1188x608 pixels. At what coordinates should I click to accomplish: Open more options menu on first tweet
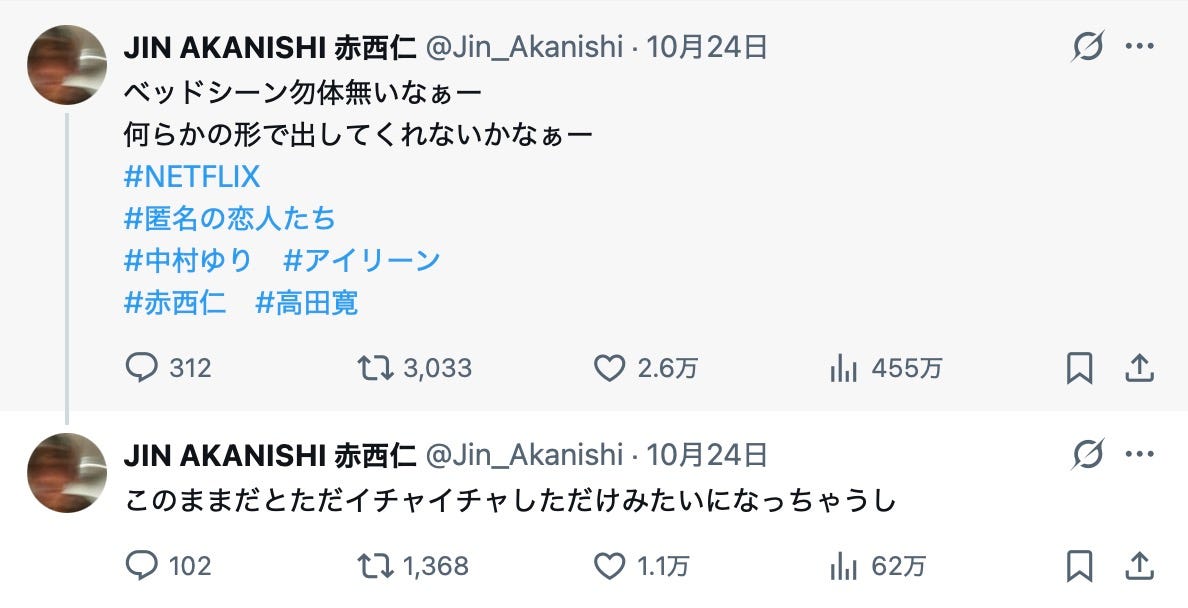1140,46
